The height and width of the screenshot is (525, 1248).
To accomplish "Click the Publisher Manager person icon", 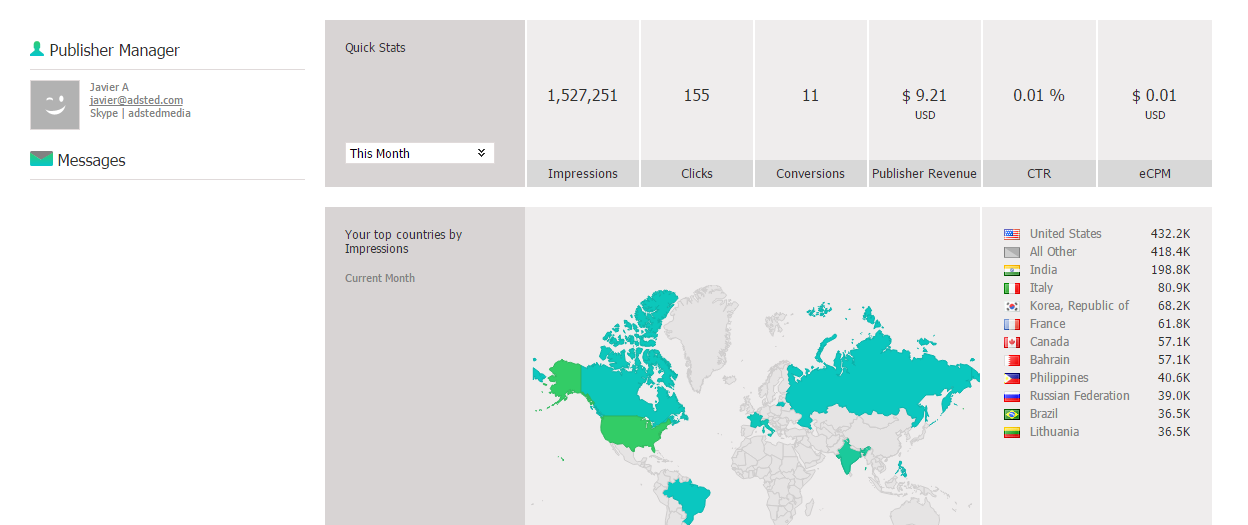I will click(37, 48).
